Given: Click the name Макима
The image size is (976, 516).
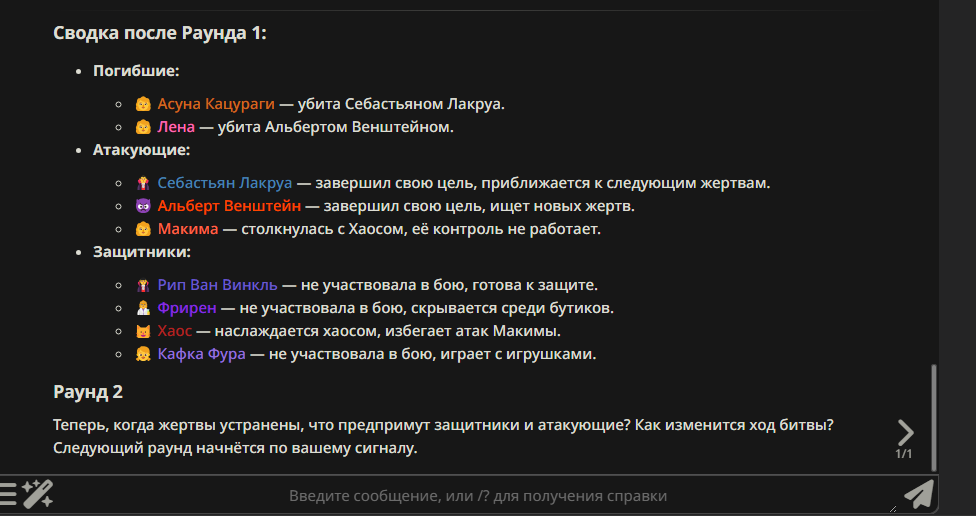Looking at the screenshot, I should (188, 228).
